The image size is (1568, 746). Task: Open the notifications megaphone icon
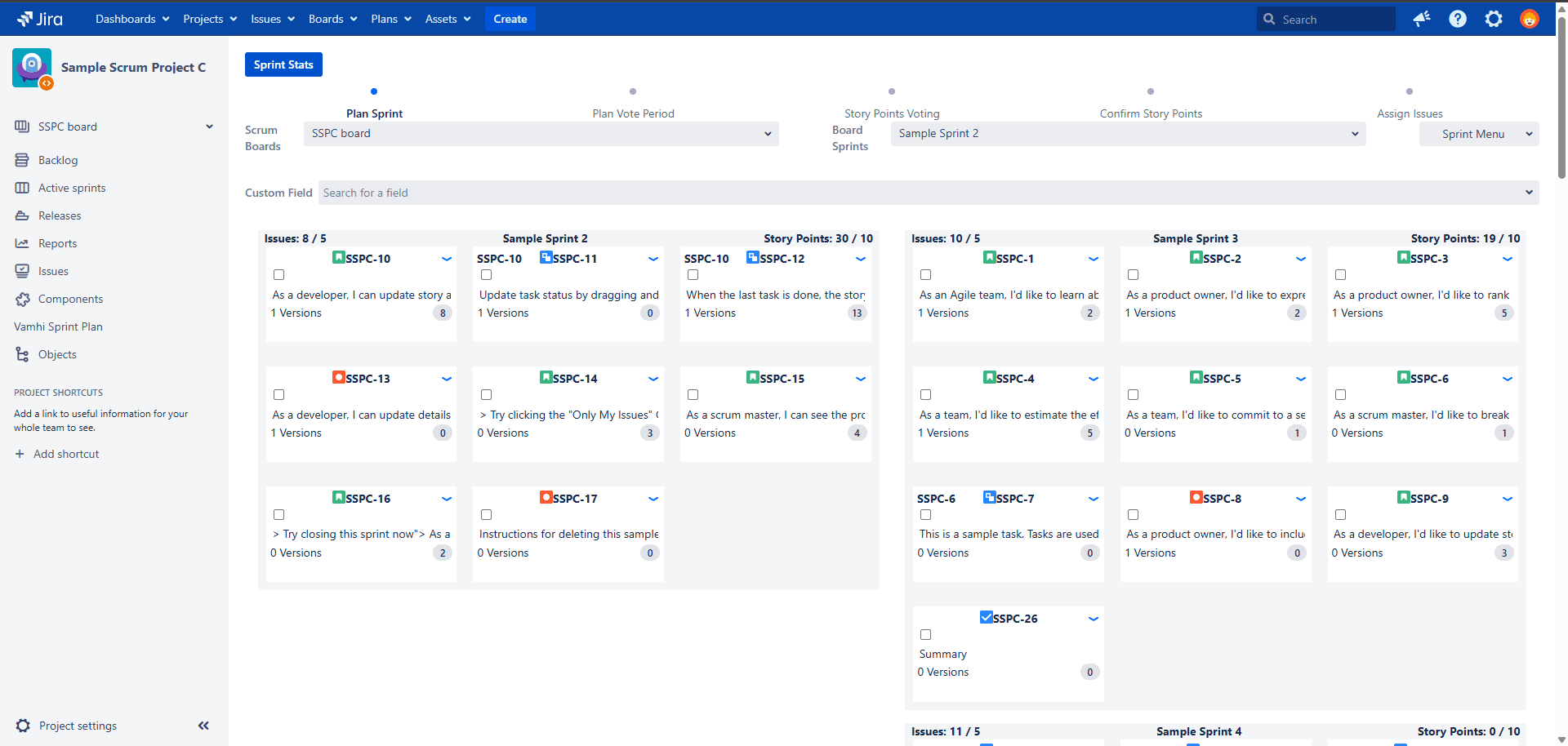1422,19
